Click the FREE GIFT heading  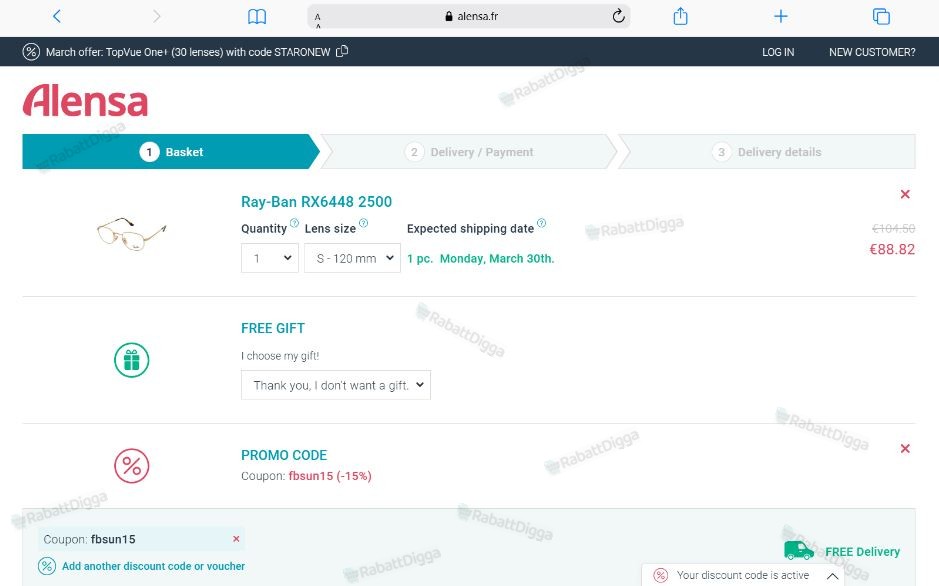(x=273, y=328)
